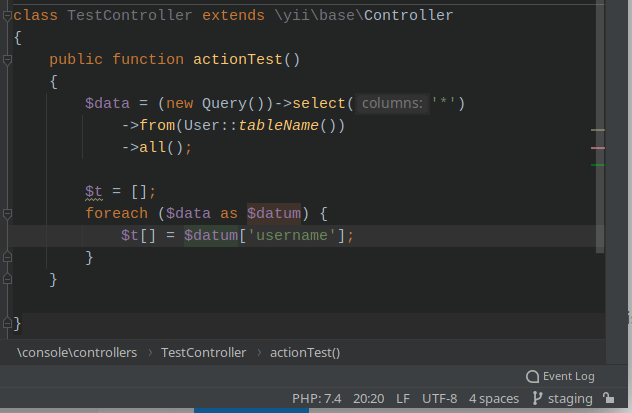632x413 pixels.
Task: Collapse the foreach loop fold marker
Action: [x=7, y=214]
